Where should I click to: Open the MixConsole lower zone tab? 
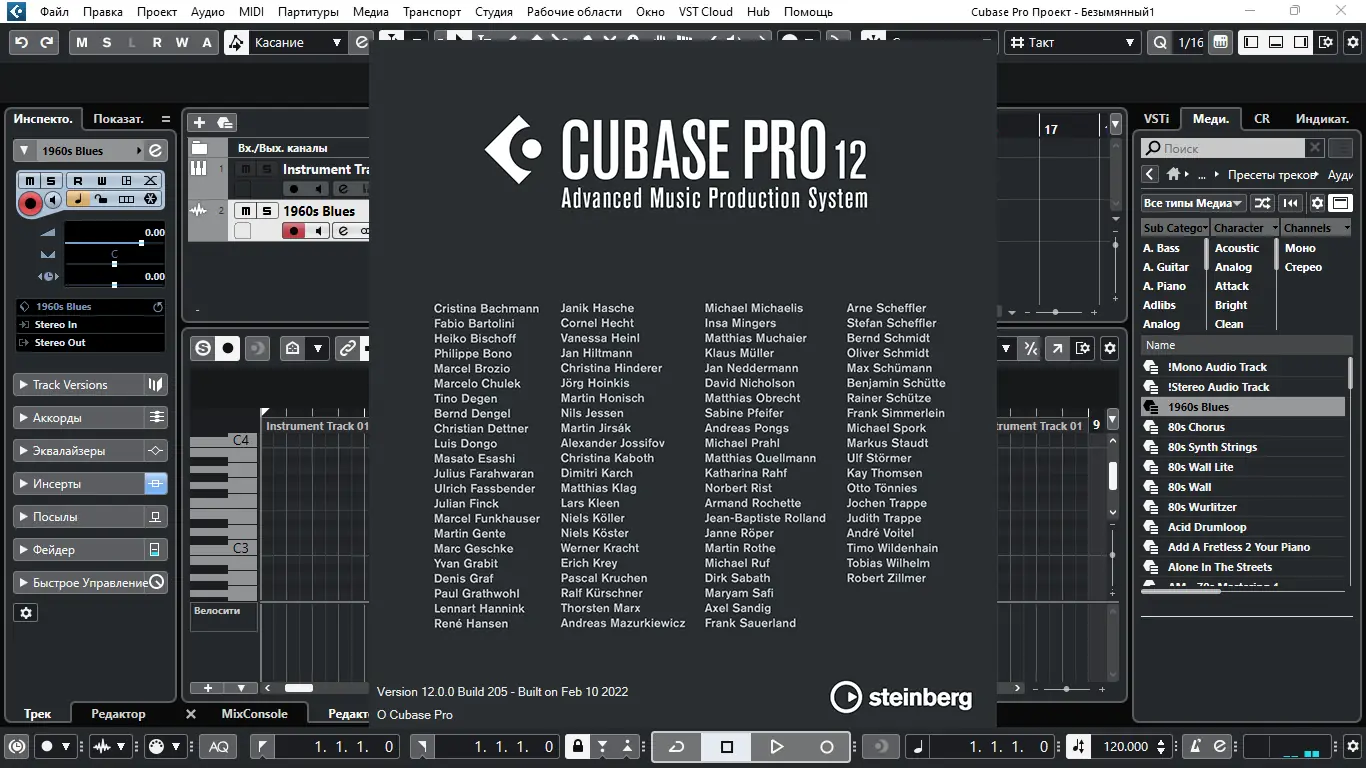tap(254, 714)
